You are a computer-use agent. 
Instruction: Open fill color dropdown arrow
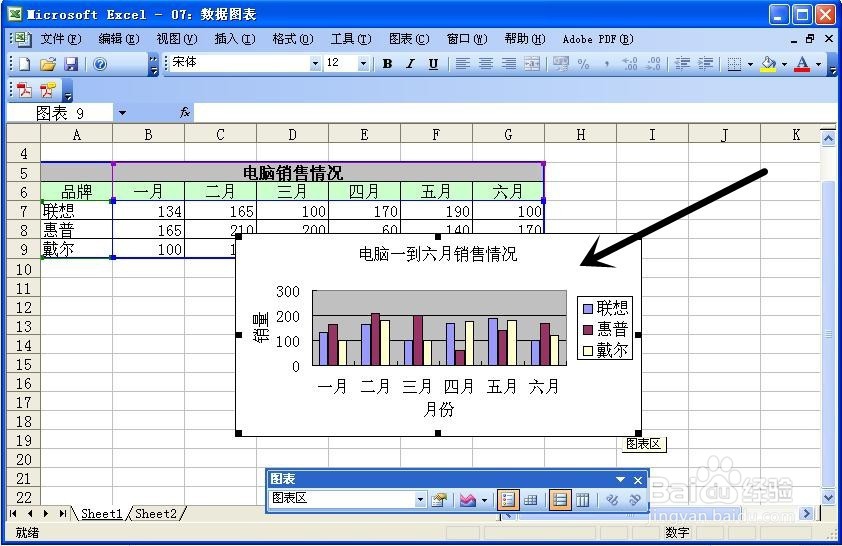point(785,64)
